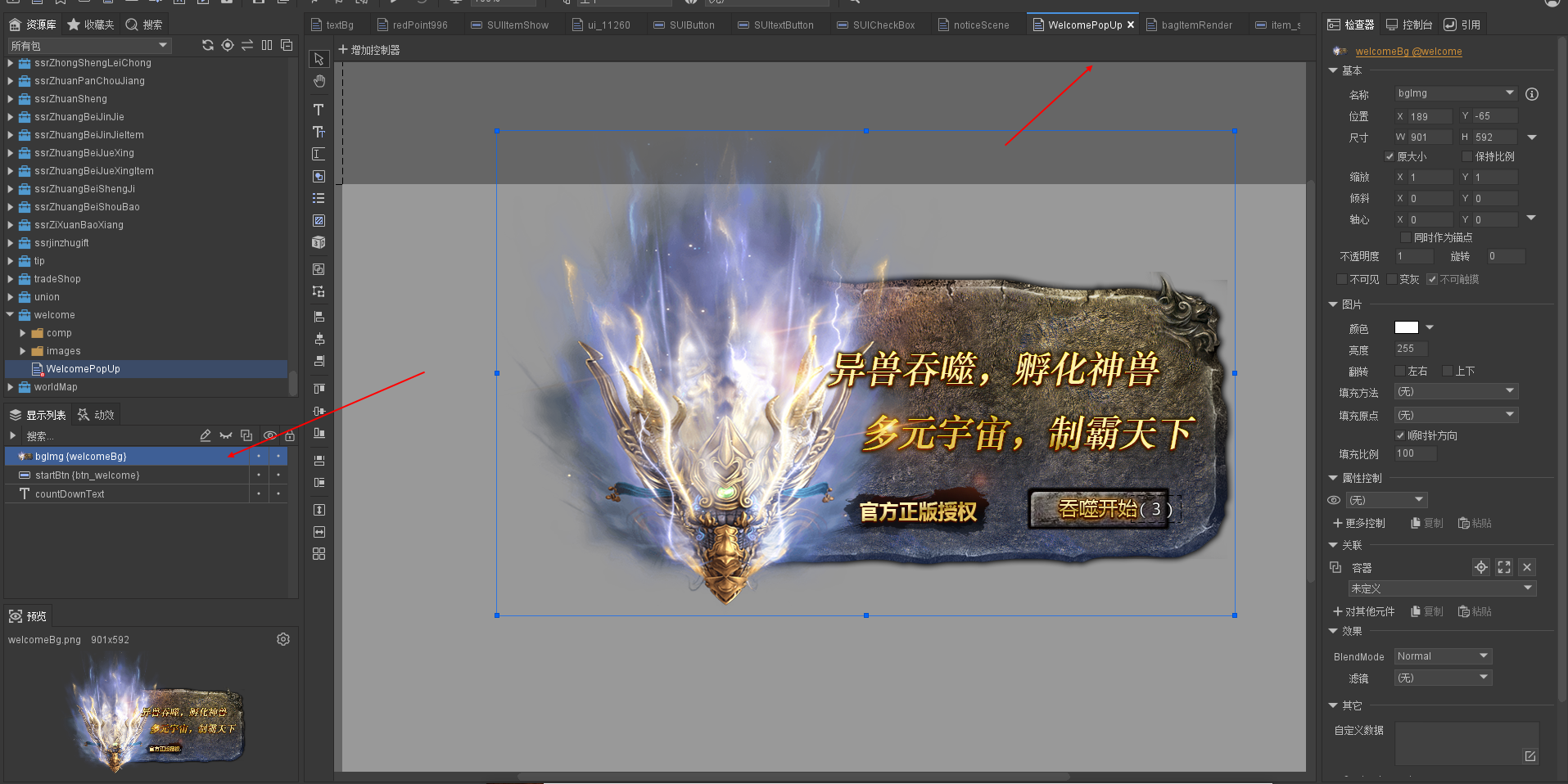Select startBtn in display list
This screenshot has width=1568, height=784.
(87, 475)
